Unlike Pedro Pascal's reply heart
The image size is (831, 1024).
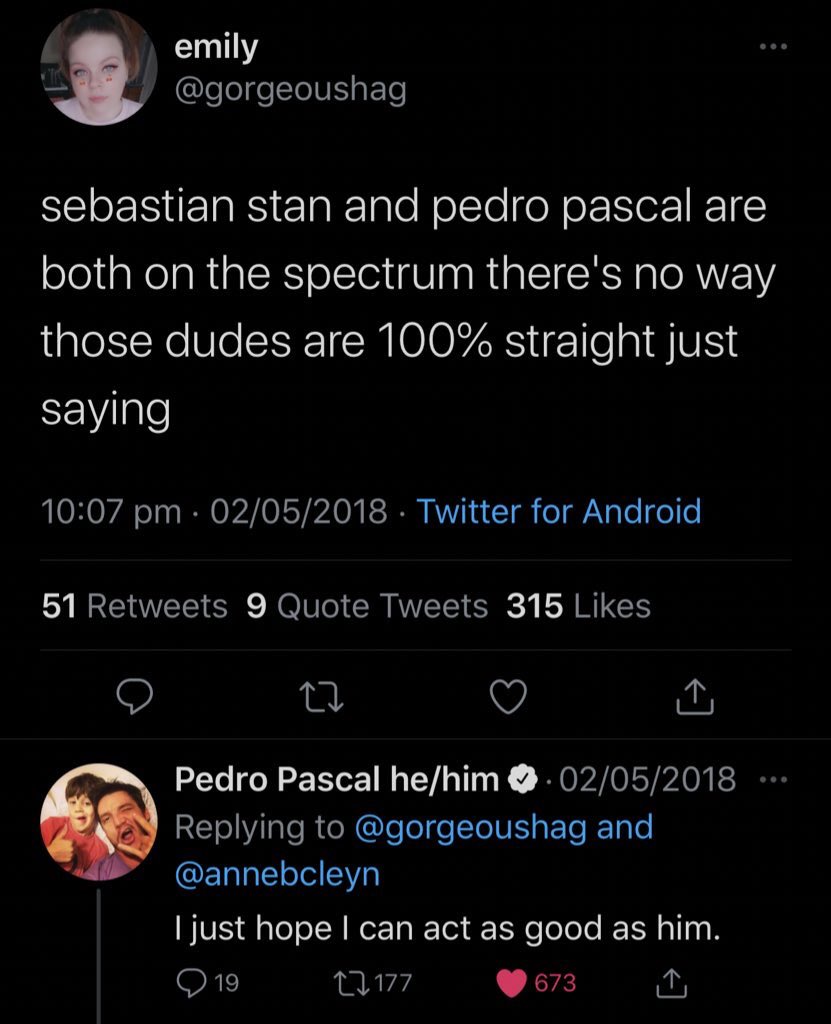click(x=514, y=983)
